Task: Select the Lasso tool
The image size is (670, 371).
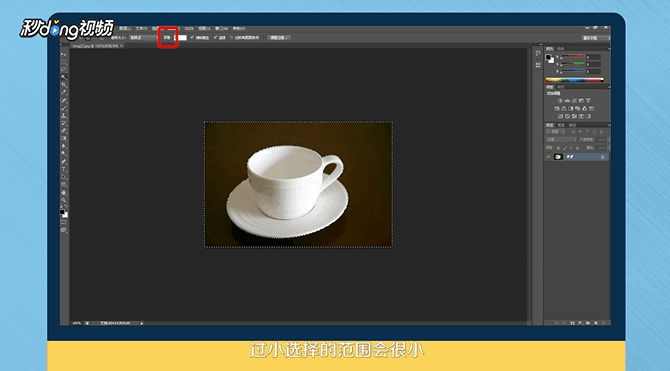Action: click(x=64, y=69)
